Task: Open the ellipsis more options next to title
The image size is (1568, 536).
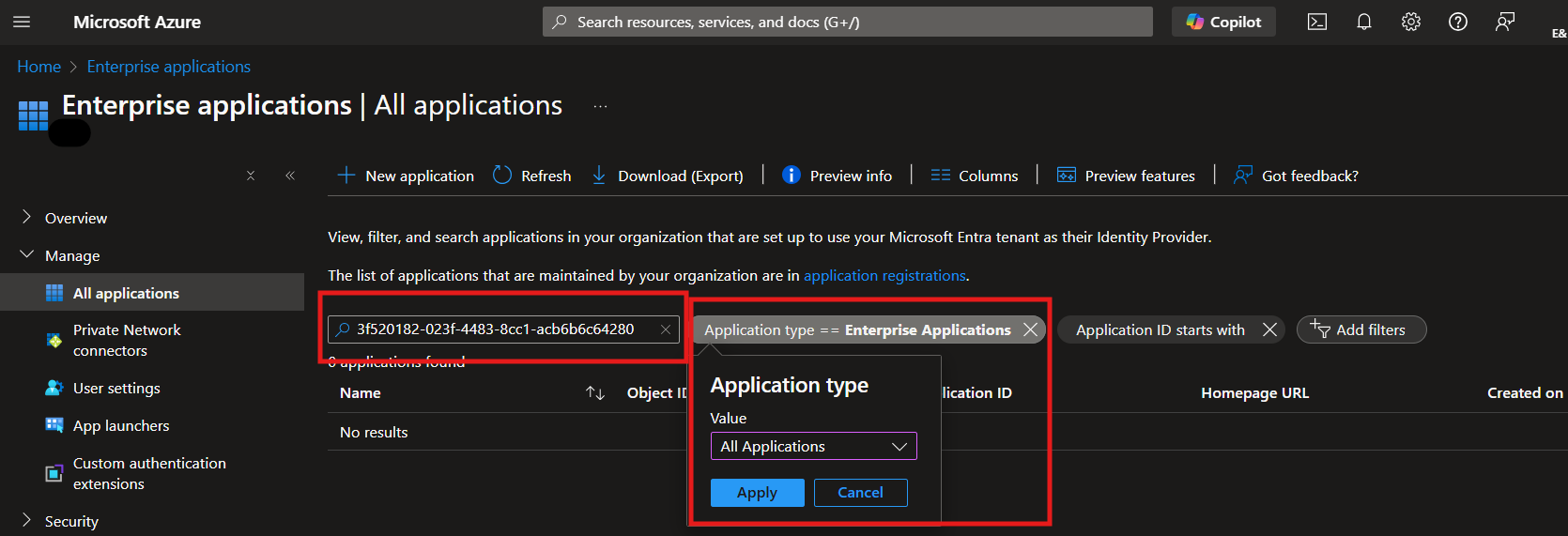Action: pos(600,106)
